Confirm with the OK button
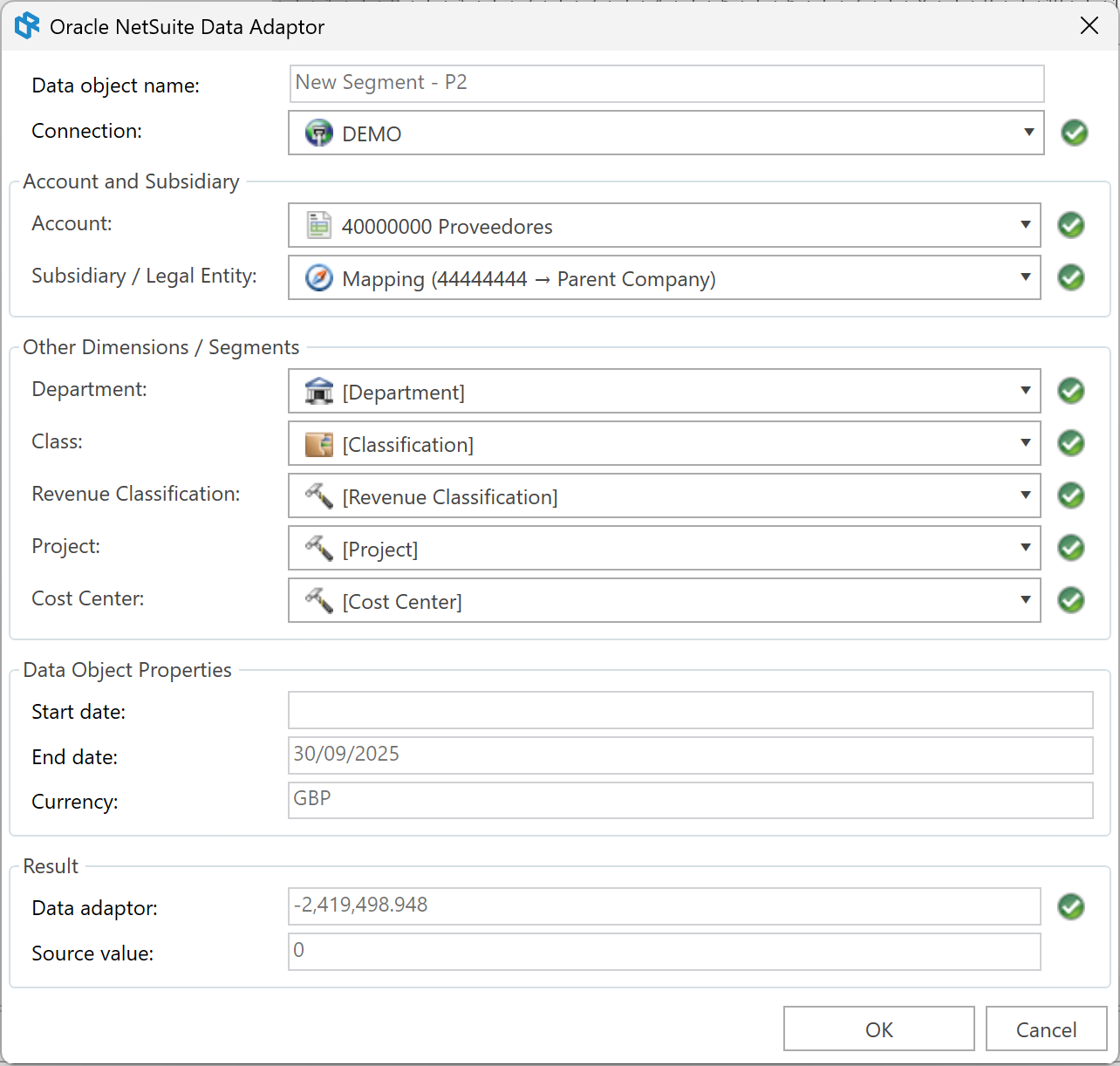Screen dimensions: 1120x1066 coord(879,1029)
